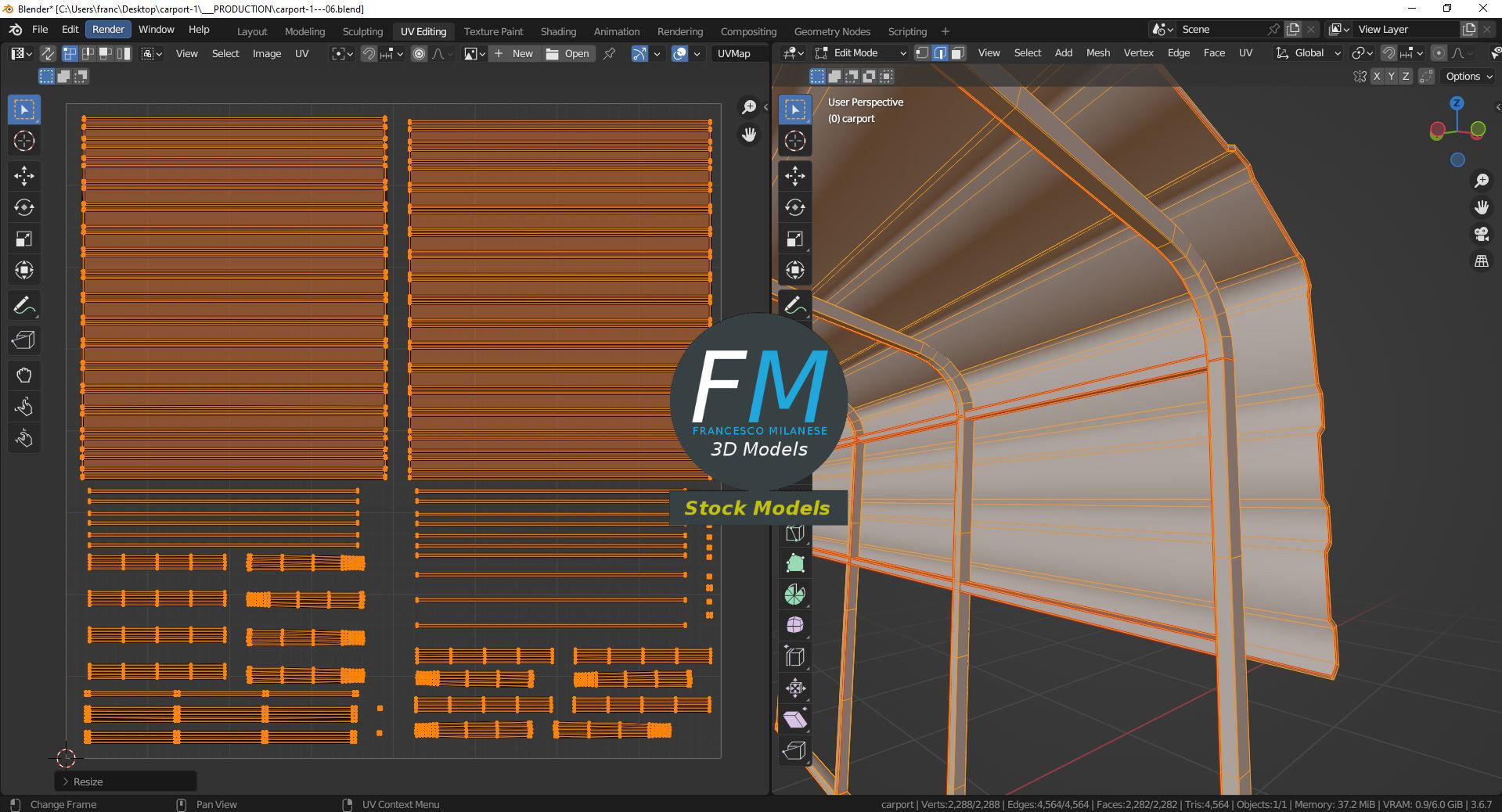Select the Transform tool in UV editor
This screenshot has width=1502, height=812.
click(x=24, y=270)
